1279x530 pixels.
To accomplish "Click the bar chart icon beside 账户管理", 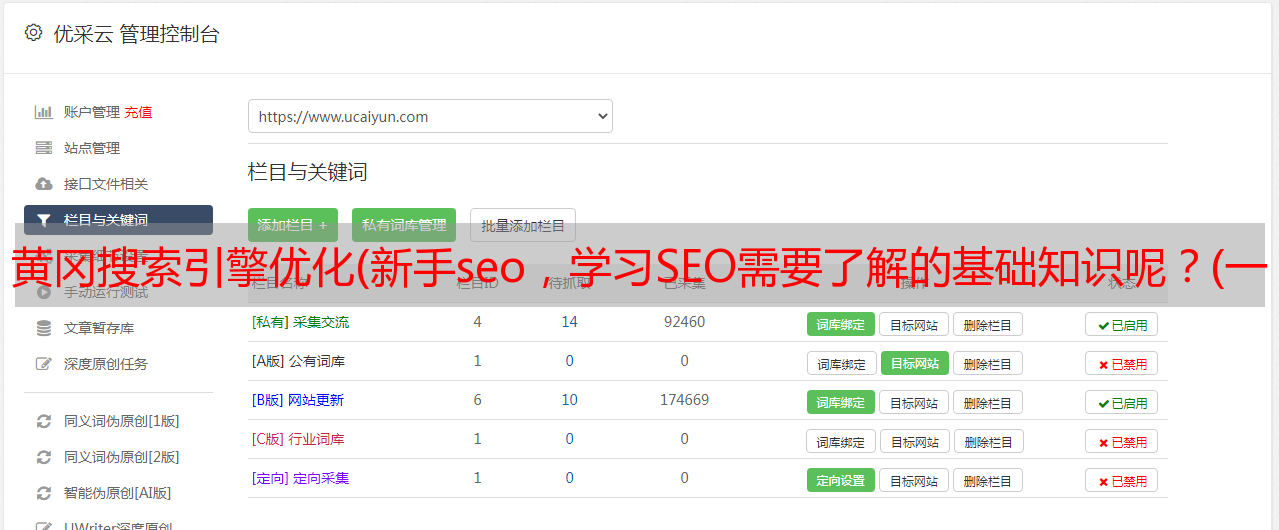I will coord(43,112).
